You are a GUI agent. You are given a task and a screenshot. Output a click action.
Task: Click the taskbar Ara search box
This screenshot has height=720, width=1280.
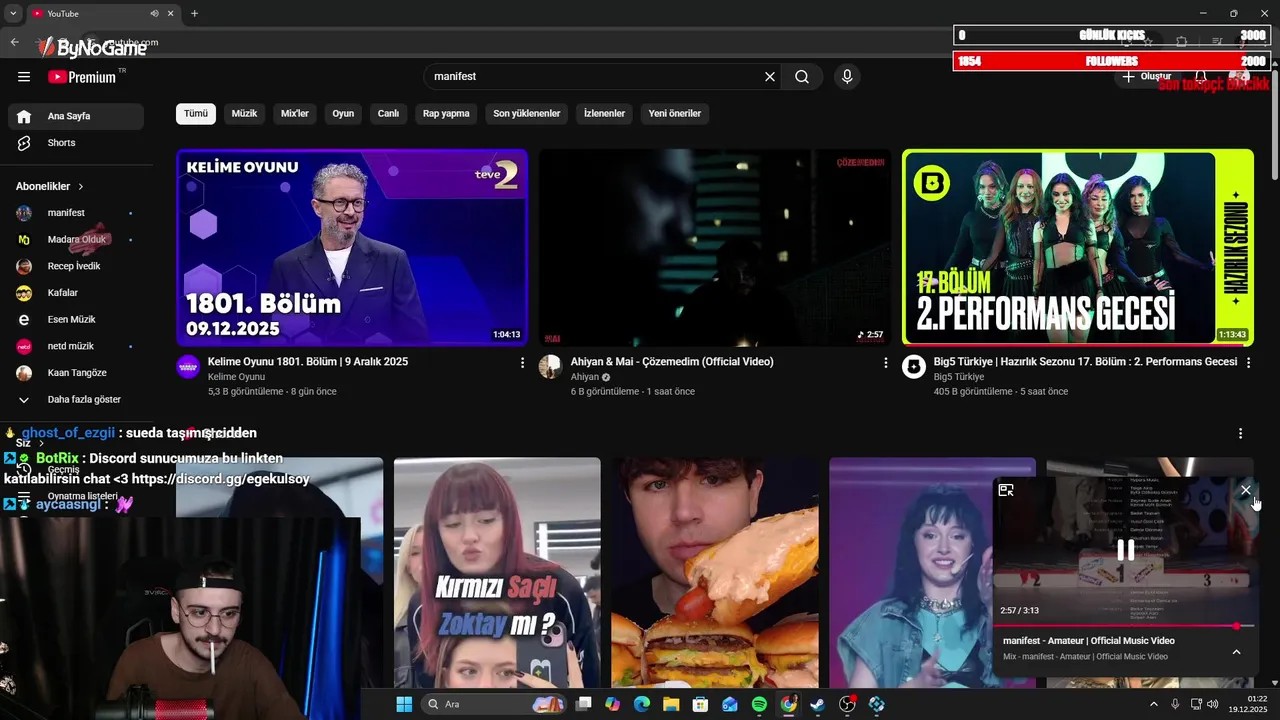(494, 704)
